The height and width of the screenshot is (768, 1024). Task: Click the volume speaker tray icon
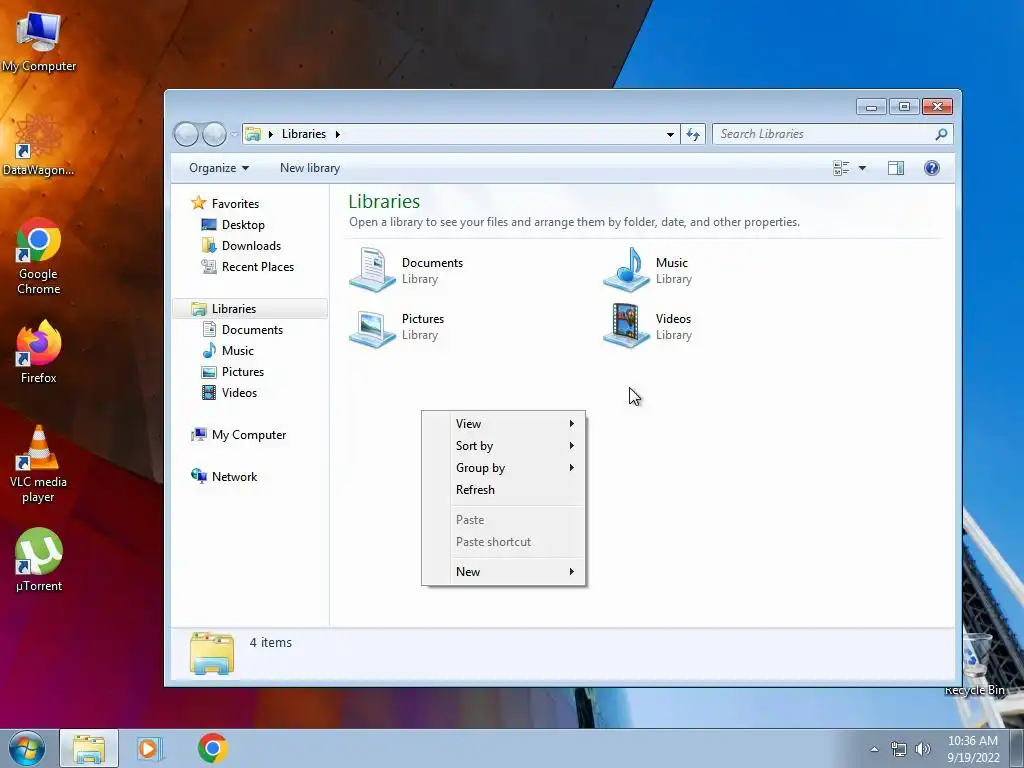coord(923,749)
